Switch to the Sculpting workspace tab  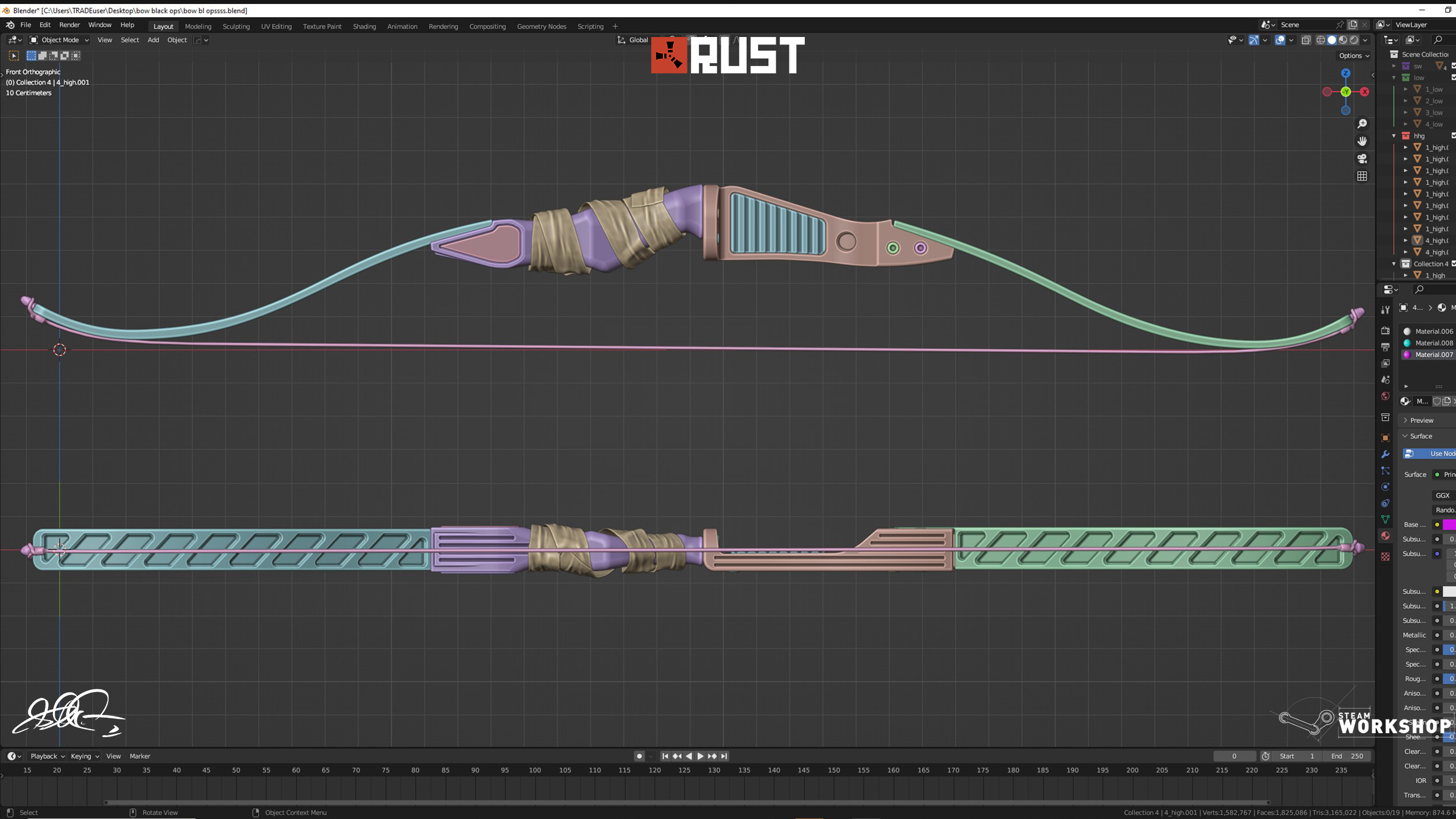pos(236,26)
